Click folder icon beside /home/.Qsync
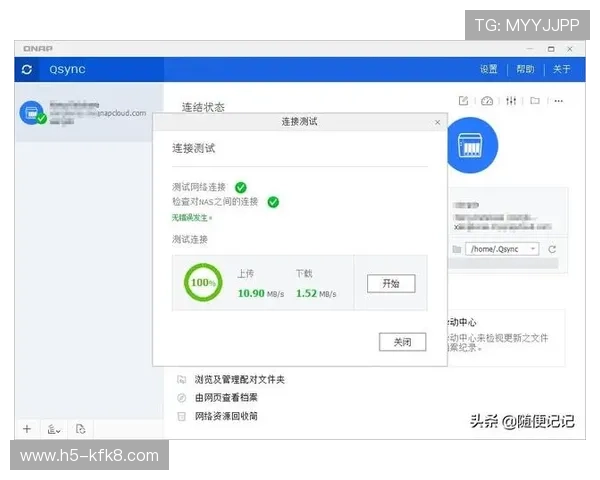The height and width of the screenshot is (480, 600). click(x=457, y=250)
